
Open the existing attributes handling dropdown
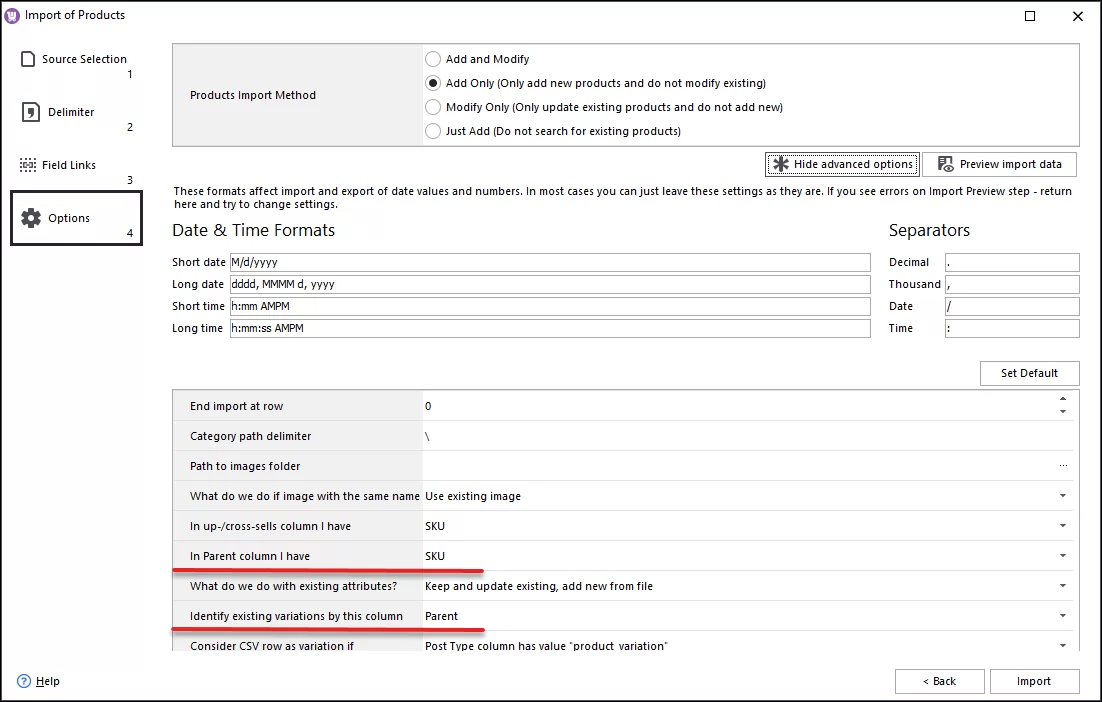click(x=1063, y=586)
